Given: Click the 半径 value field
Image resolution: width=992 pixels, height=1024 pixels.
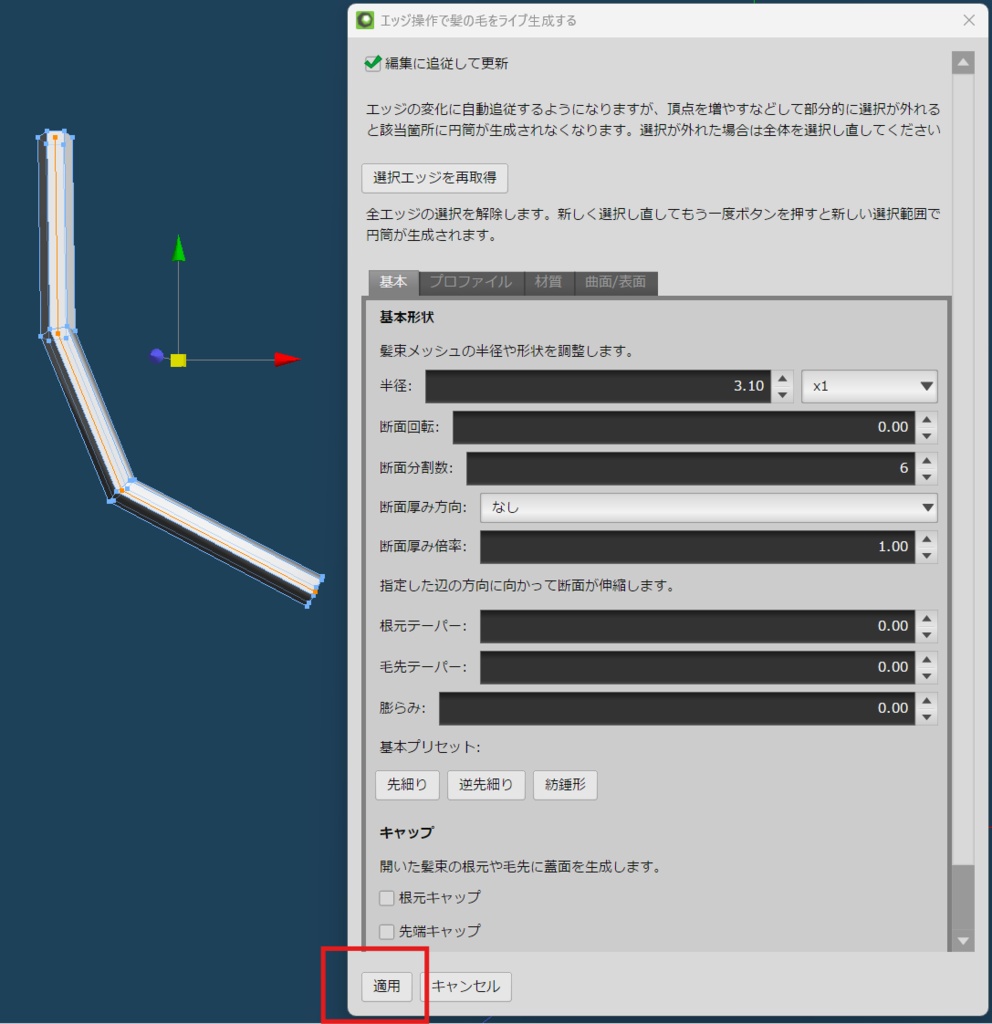Looking at the screenshot, I should coord(598,386).
